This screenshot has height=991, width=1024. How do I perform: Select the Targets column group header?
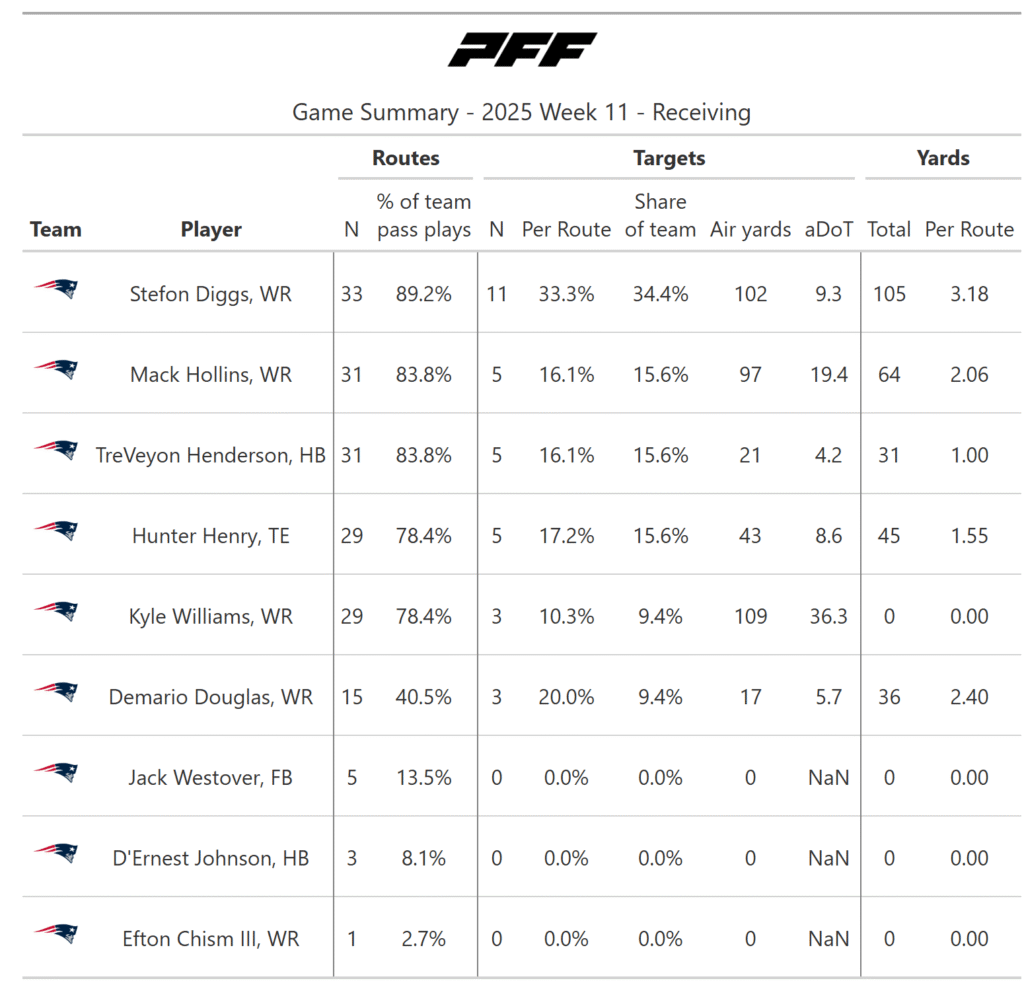pos(669,158)
